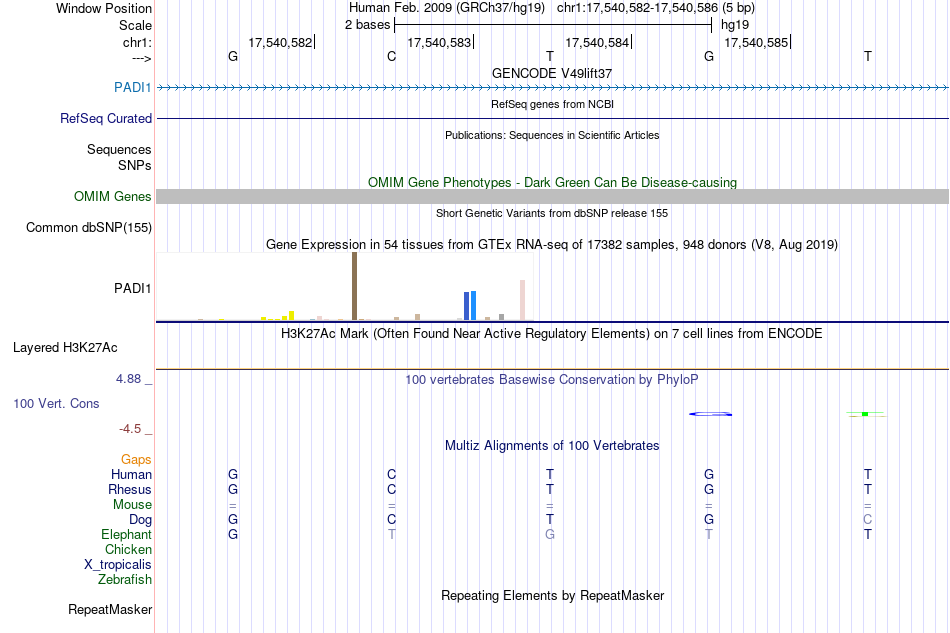950x633 pixels.
Task: Click the faded C in Dog row
Action: (868, 520)
